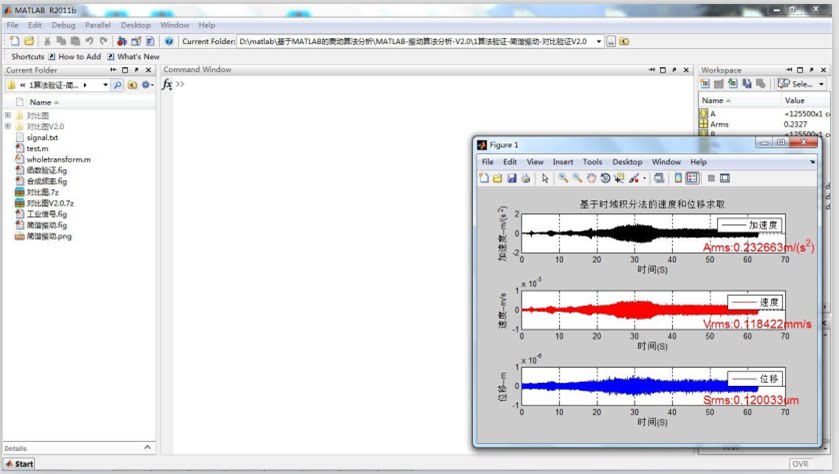Select the Edit Plot arrow tool
This screenshot has width=839, height=474.
click(x=545, y=178)
